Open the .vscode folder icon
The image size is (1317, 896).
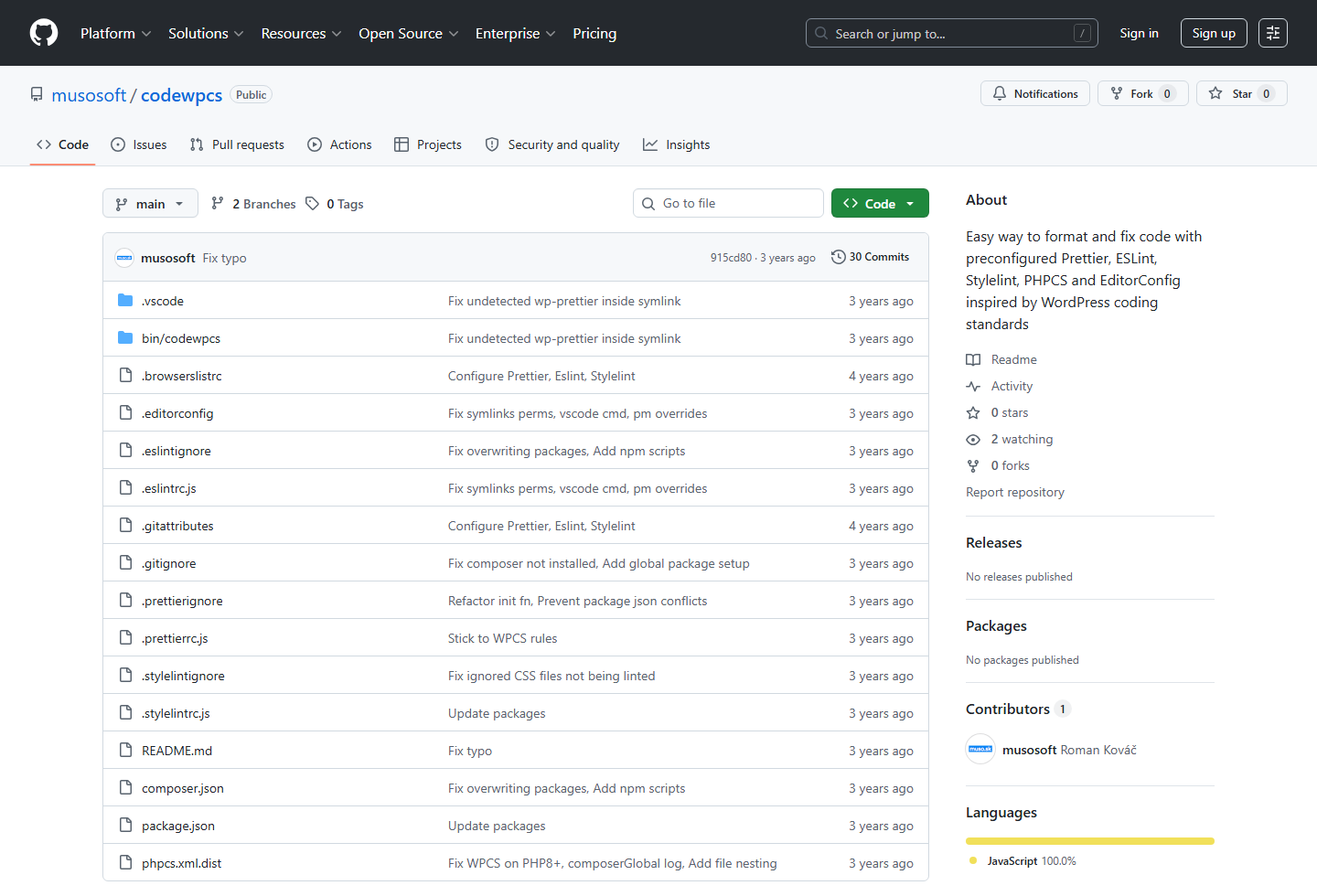click(125, 300)
